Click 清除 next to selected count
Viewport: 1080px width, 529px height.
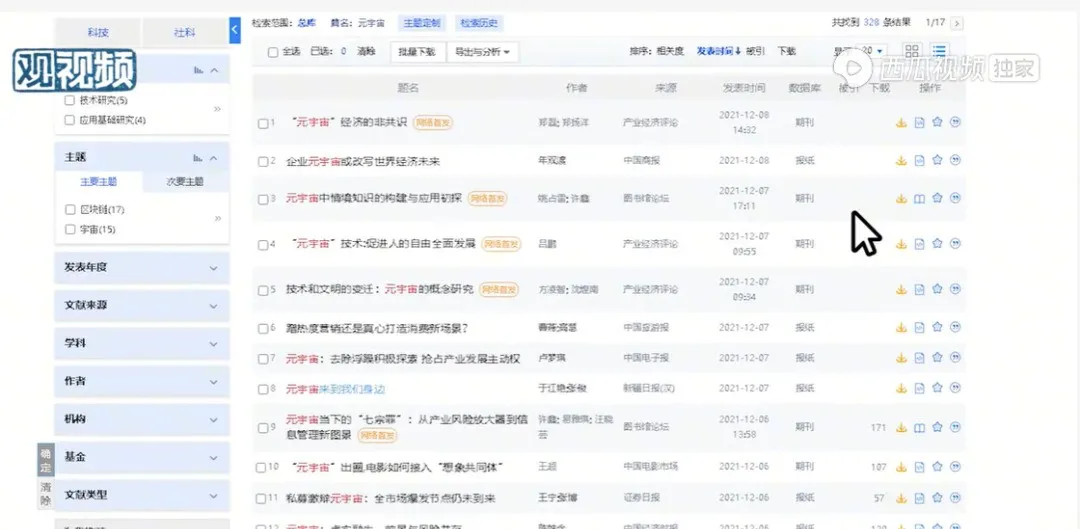tap(366, 52)
